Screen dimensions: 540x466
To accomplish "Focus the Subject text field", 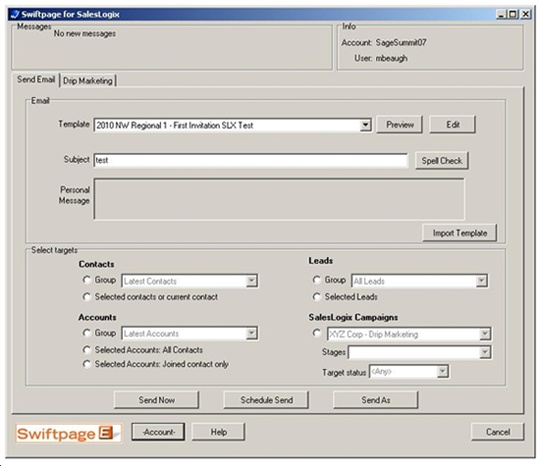I will (251, 160).
